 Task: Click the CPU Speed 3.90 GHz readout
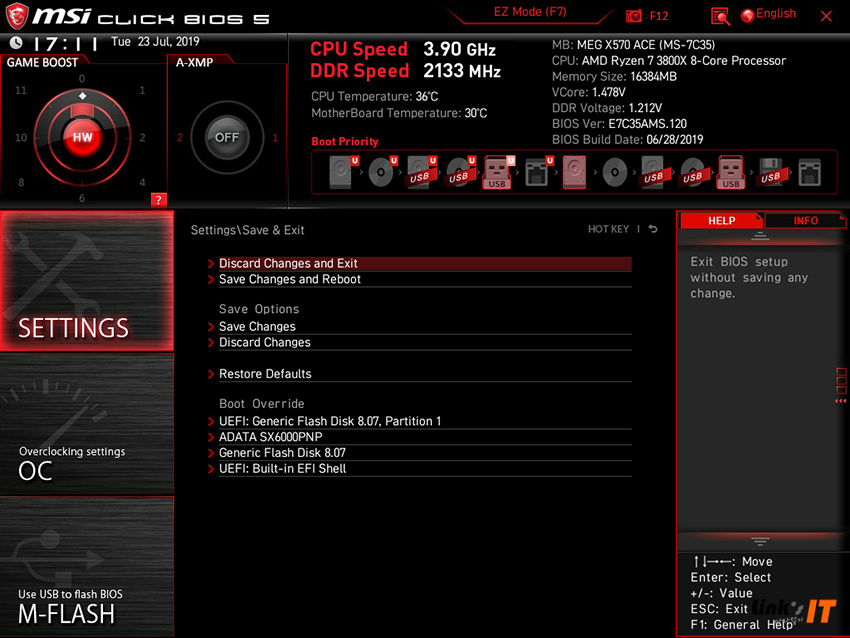click(x=403, y=49)
